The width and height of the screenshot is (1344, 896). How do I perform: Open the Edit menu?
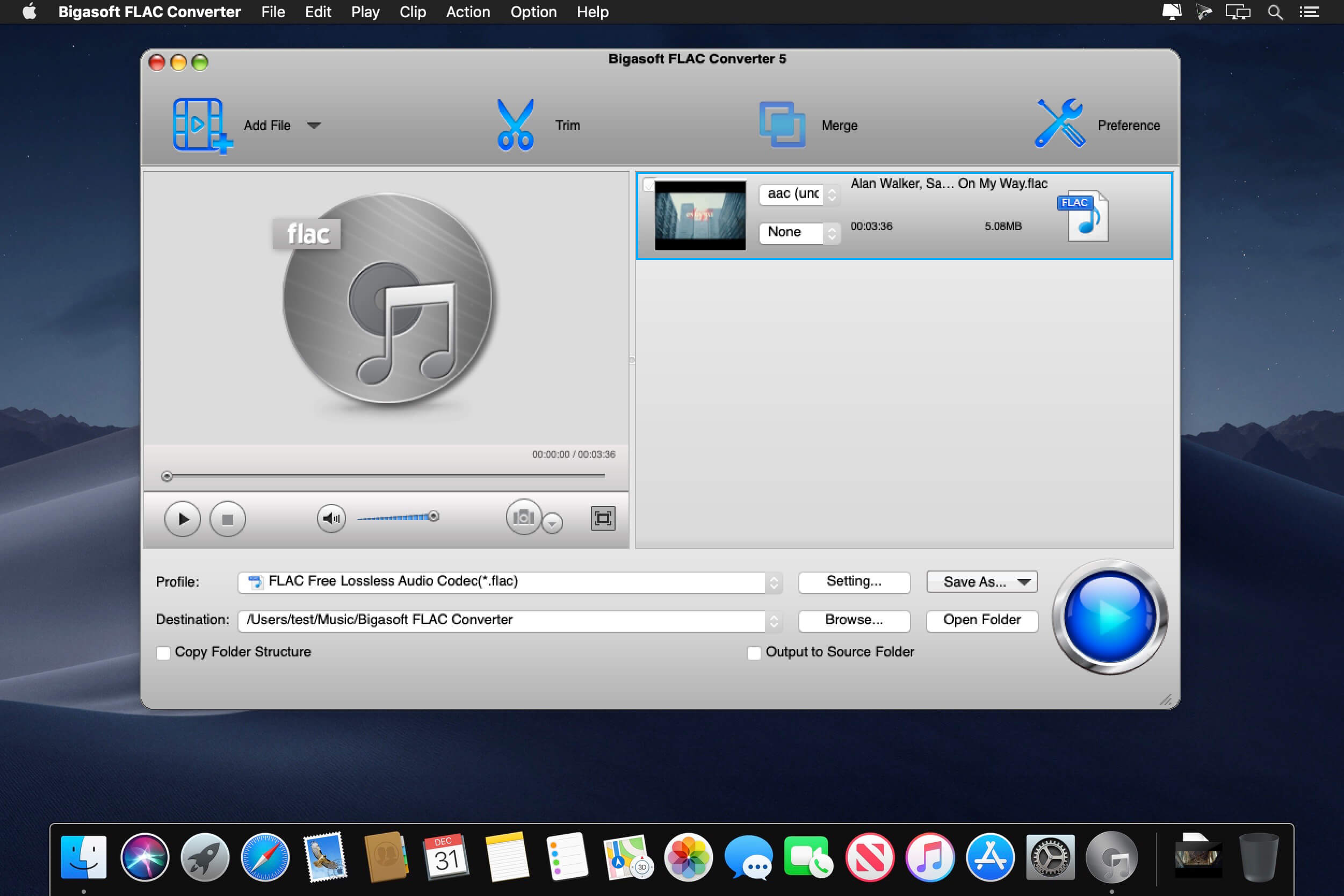point(317,12)
